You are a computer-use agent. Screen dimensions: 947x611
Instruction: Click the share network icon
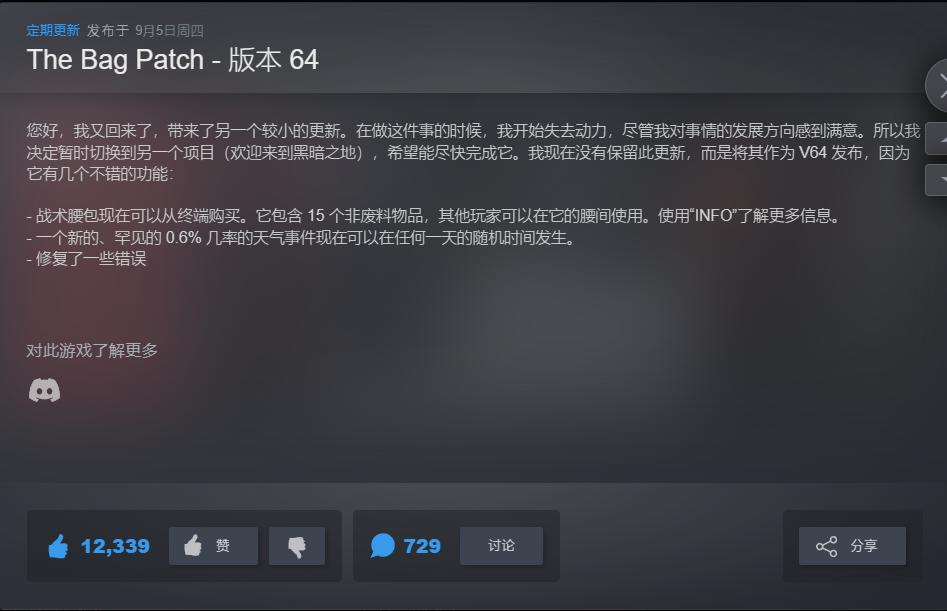coord(826,546)
